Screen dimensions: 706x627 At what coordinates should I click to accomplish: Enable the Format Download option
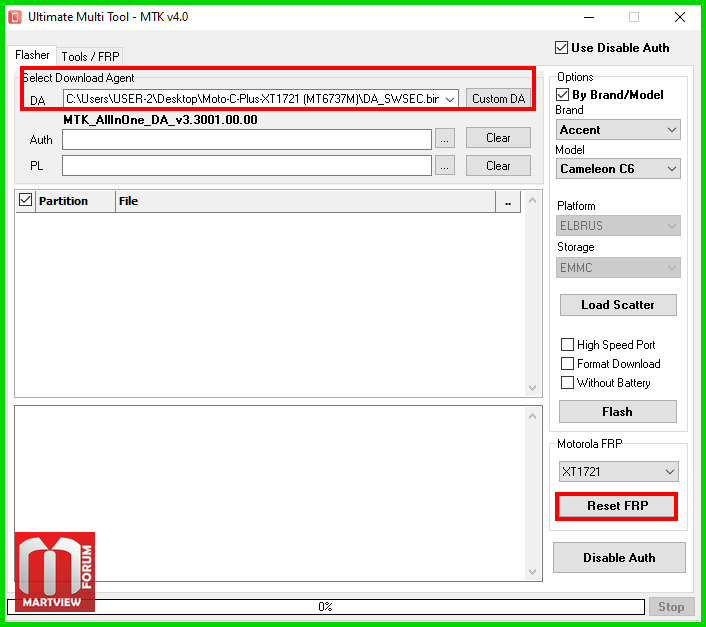tap(567, 364)
